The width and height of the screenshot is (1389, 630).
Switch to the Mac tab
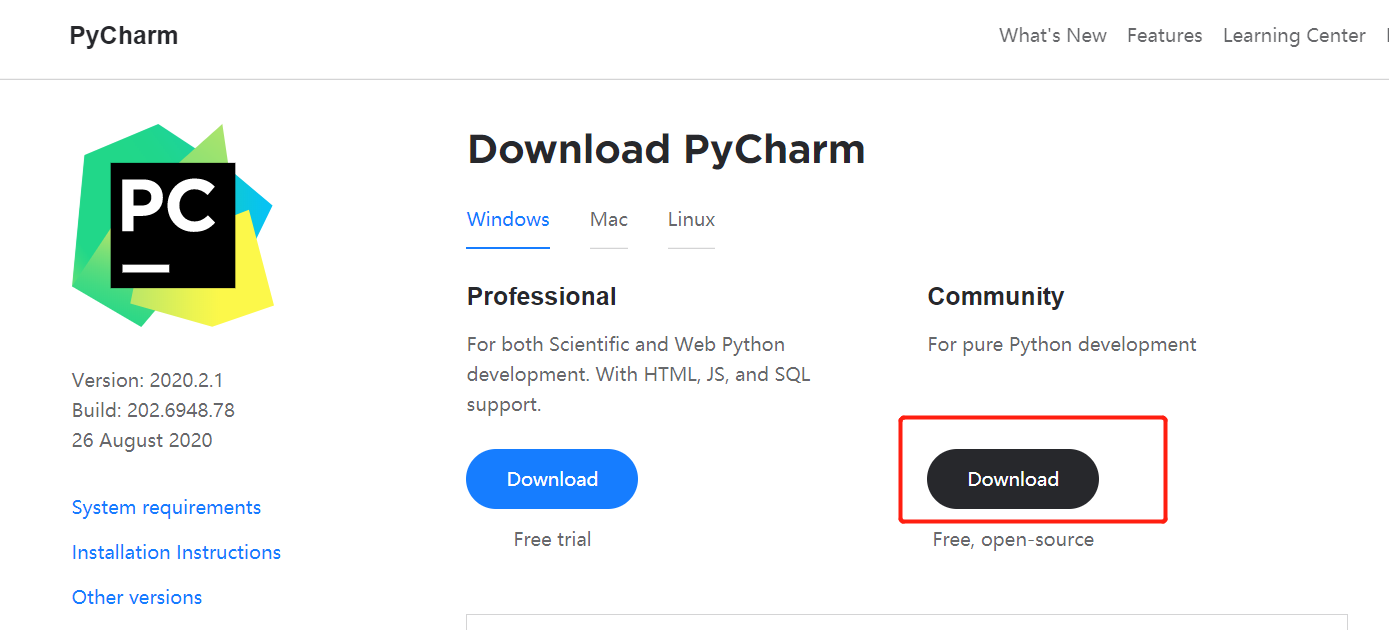pos(608,219)
